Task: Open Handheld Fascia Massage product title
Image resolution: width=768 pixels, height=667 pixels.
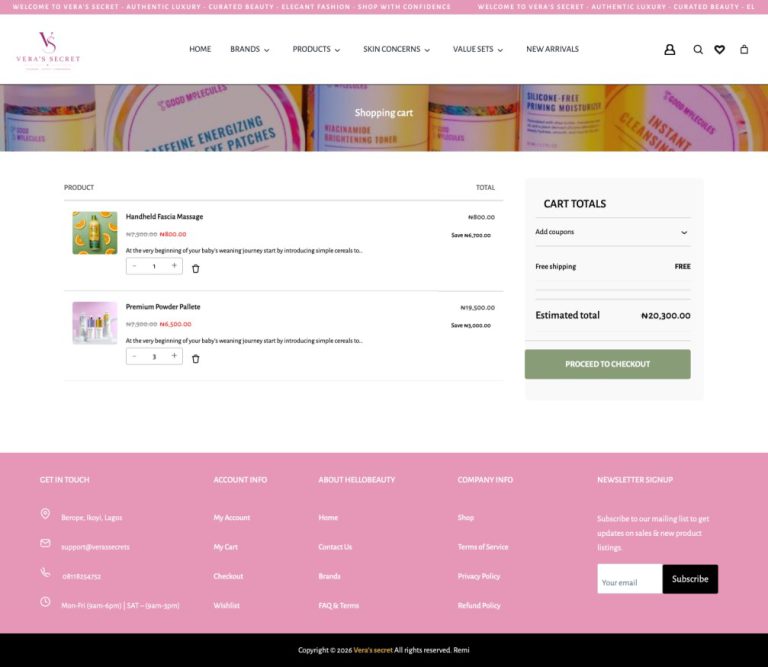Action: click(164, 216)
